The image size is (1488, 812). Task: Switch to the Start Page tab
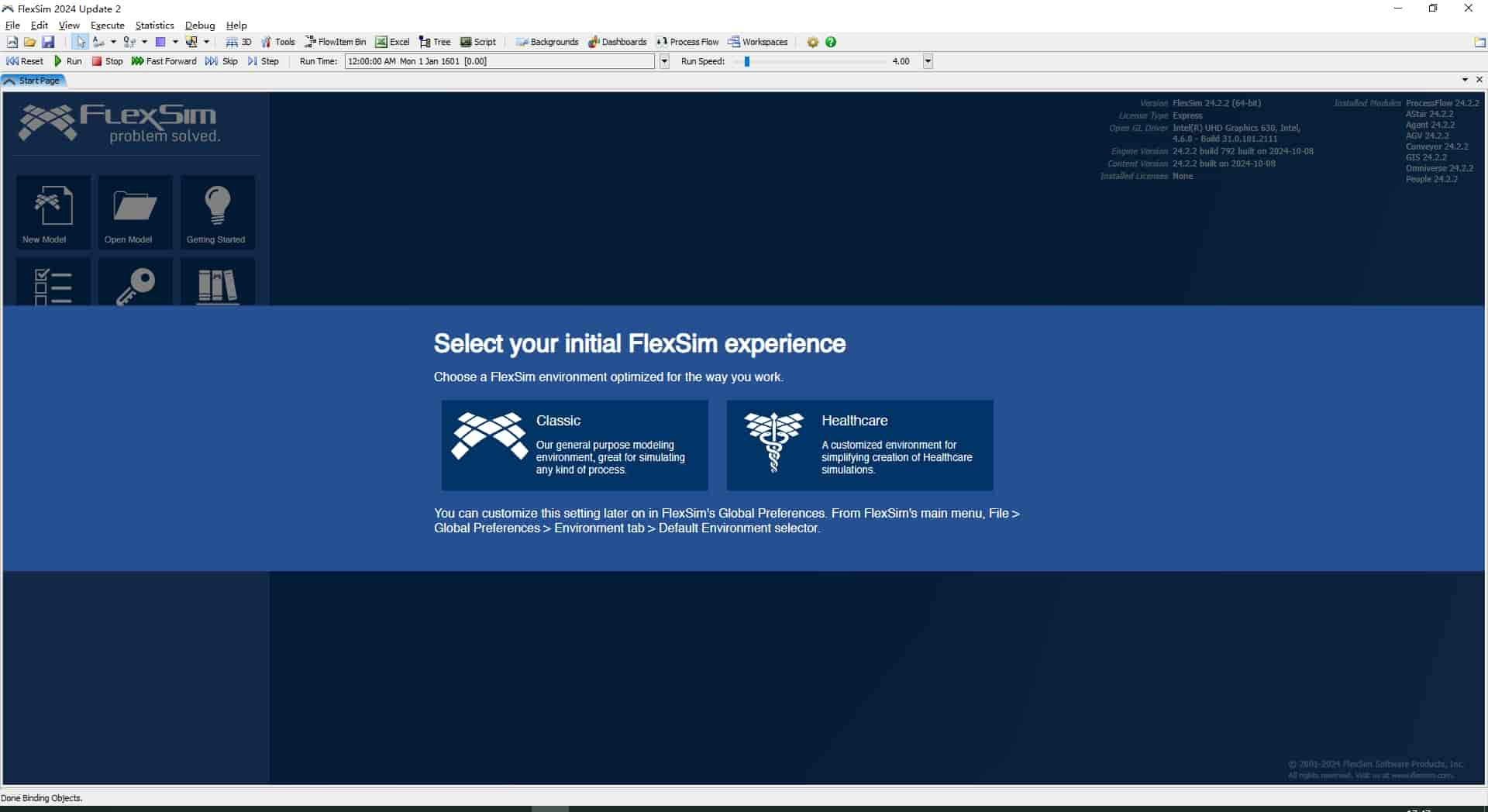(x=33, y=81)
